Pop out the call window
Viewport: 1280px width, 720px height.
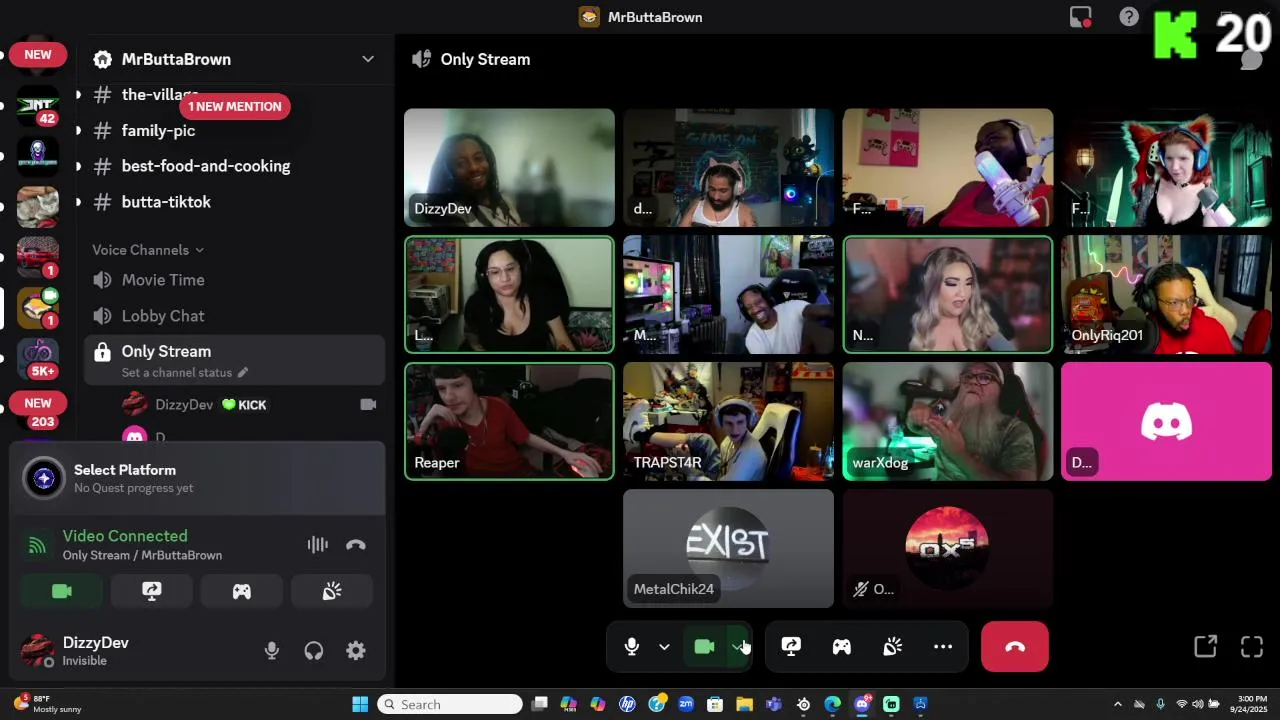point(1205,647)
